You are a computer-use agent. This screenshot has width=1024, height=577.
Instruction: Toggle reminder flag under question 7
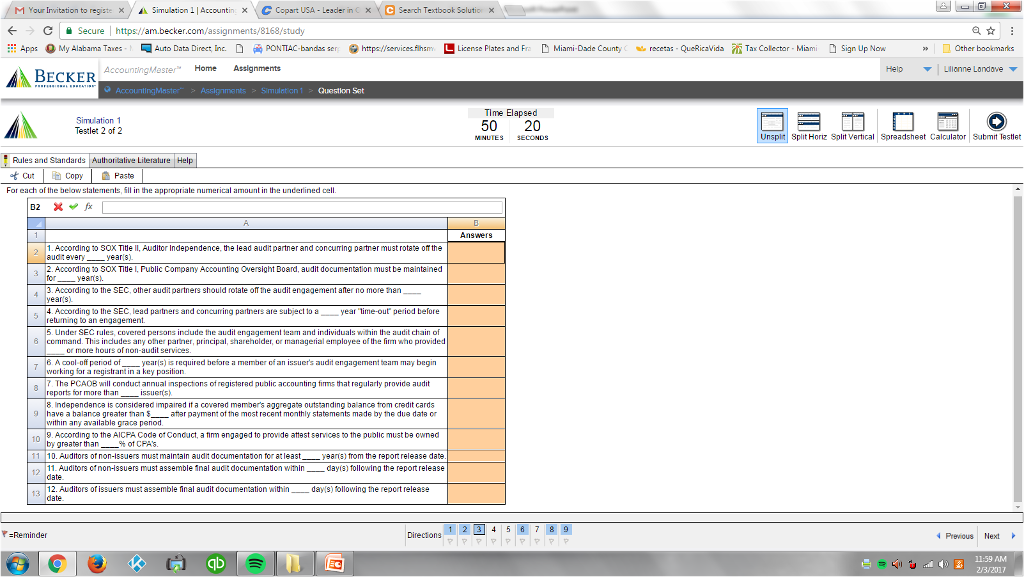(x=537, y=541)
